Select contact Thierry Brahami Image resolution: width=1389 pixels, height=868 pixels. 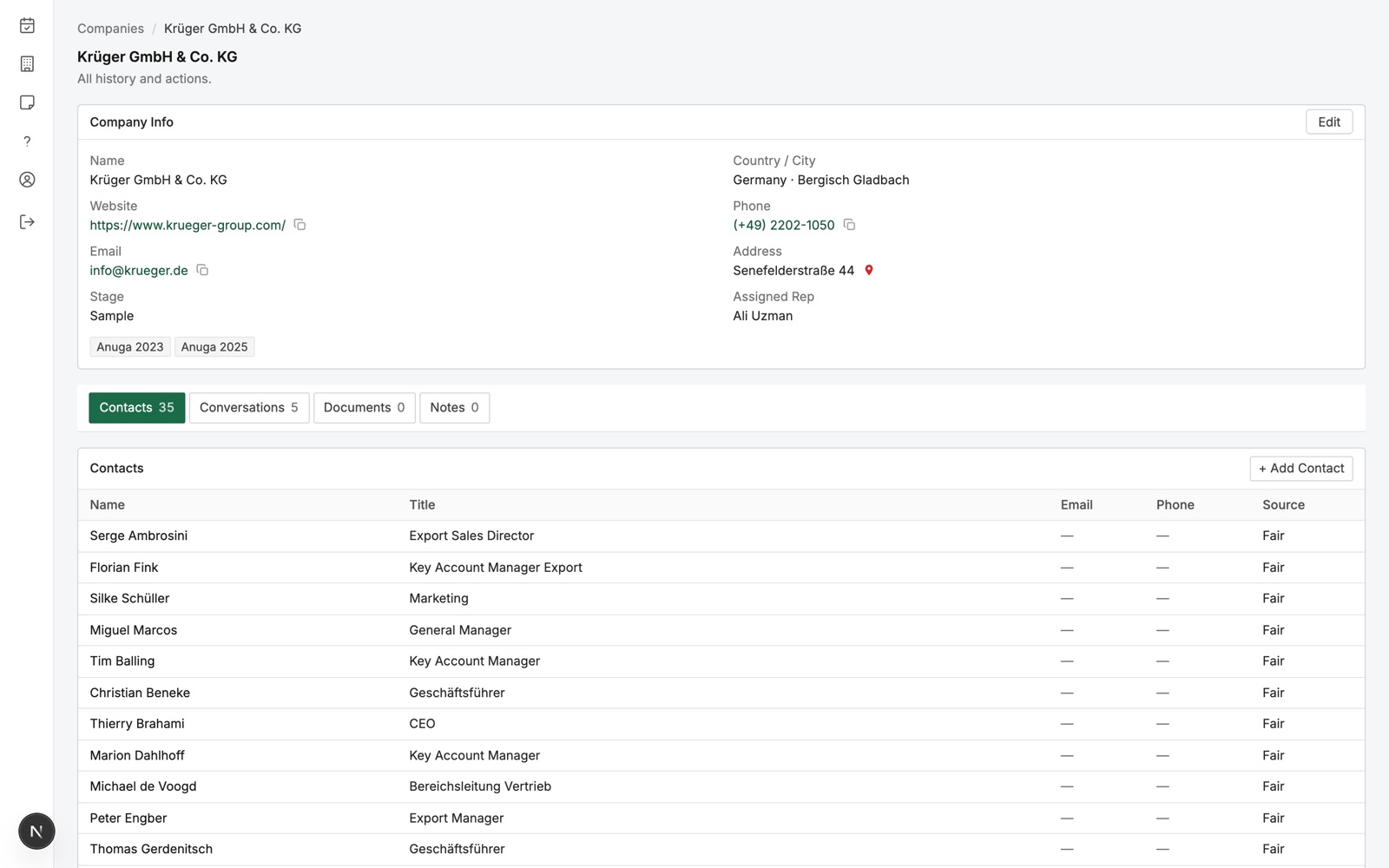click(x=136, y=724)
